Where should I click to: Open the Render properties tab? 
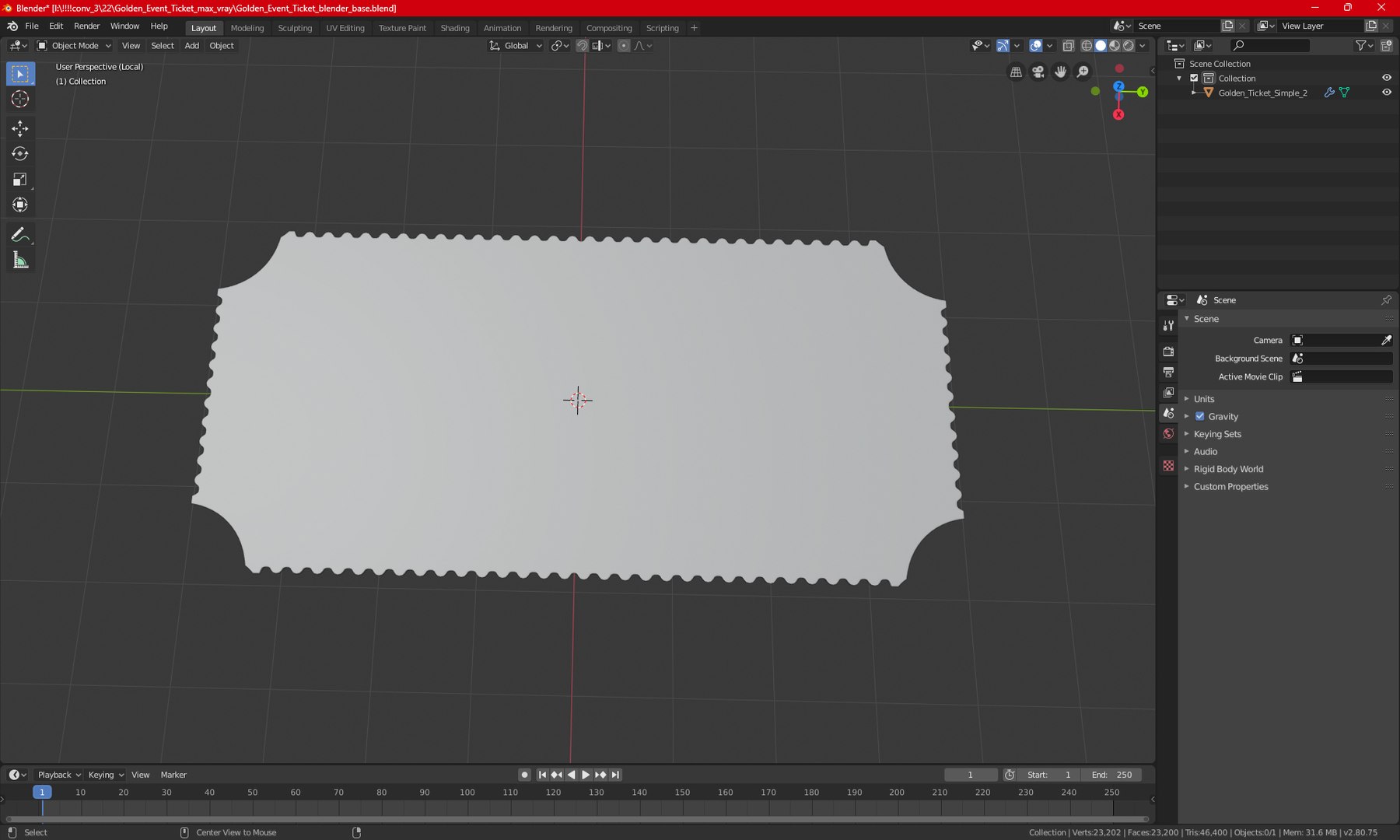click(1168, 352)
